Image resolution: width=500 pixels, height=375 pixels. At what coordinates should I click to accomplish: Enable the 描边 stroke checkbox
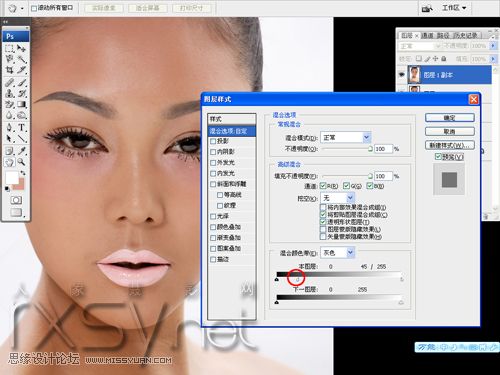pyautogui.click(x=213, y=259)
